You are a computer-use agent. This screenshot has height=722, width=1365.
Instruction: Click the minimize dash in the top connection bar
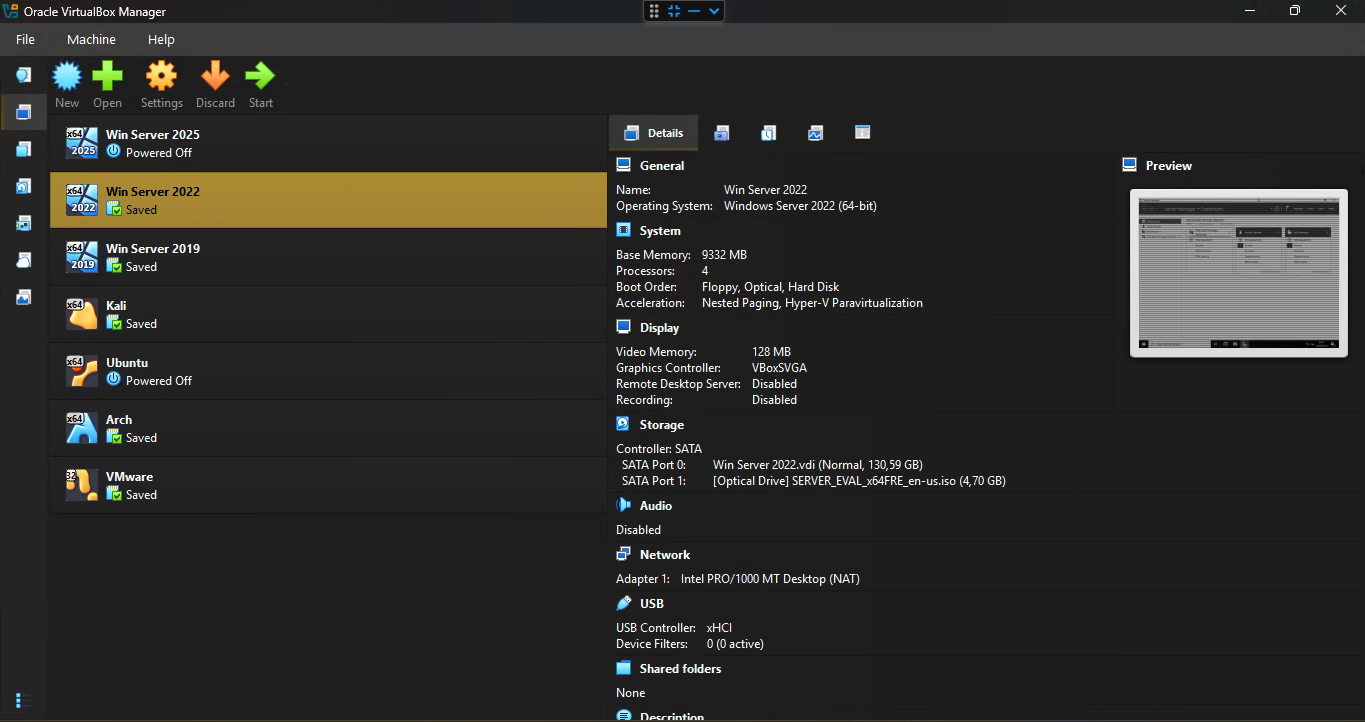pyautogui.click(x=694, y=11)
